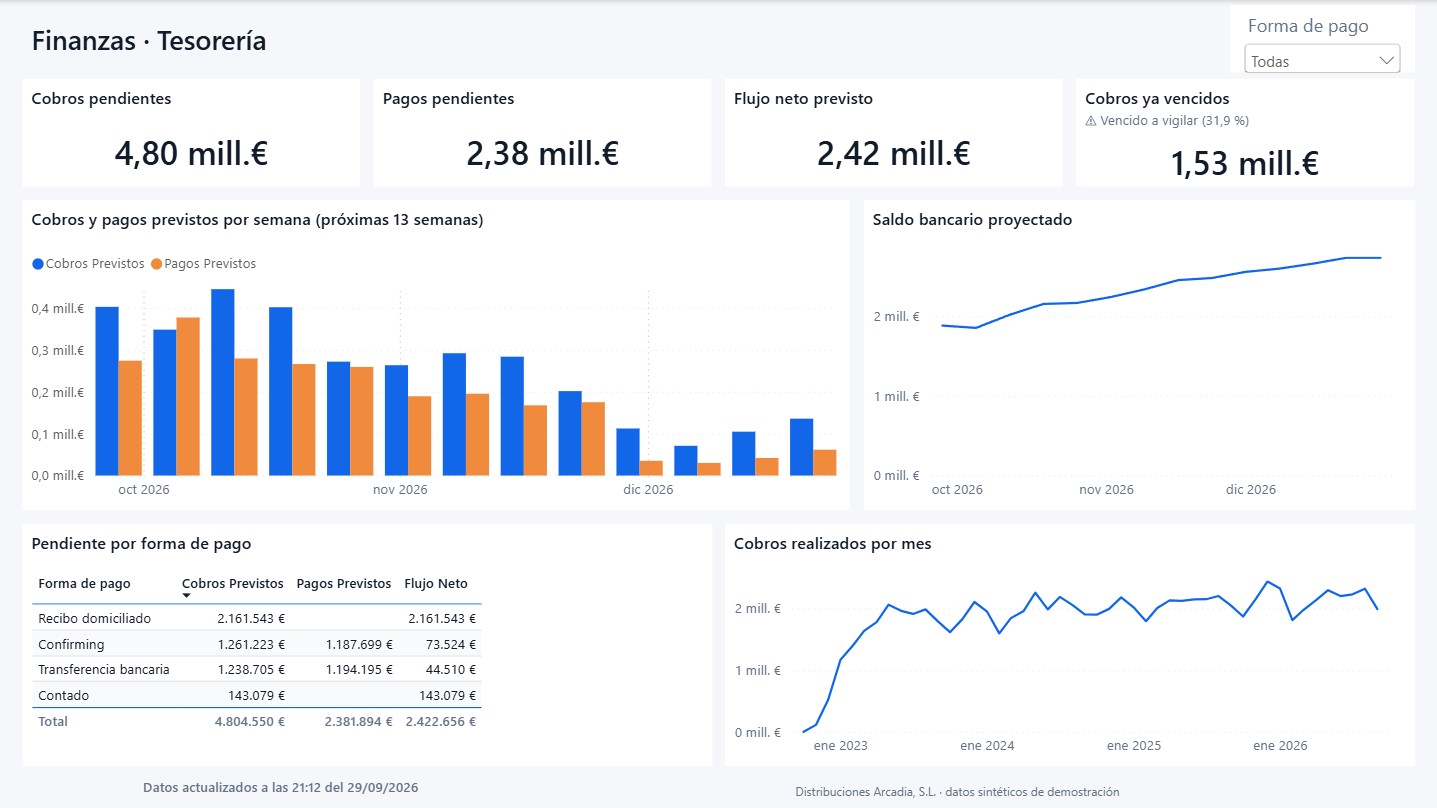Select the Recibo domiciliado row
1437x808 pixels.
tap(257, 619)
